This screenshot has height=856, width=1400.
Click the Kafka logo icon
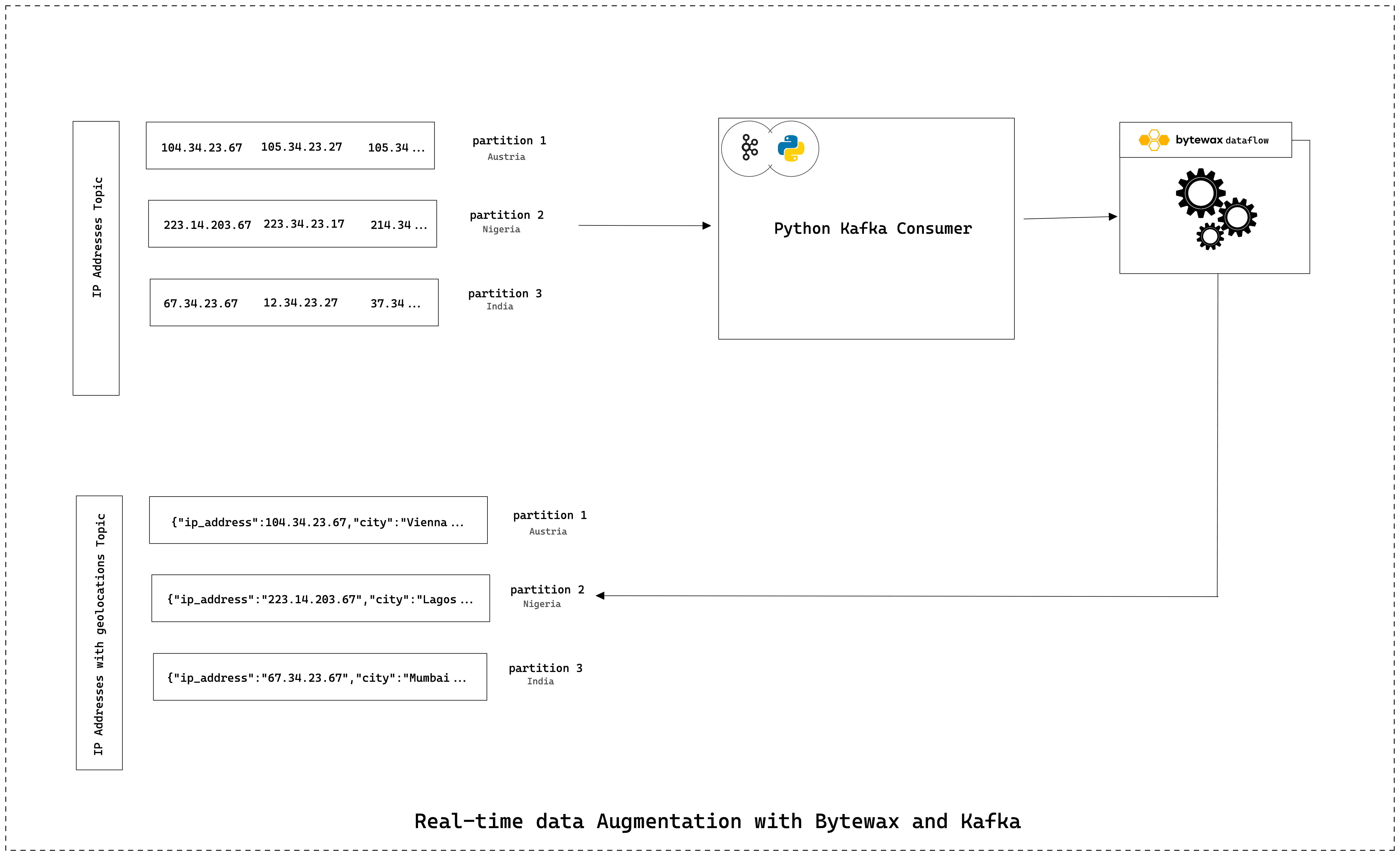749,148
